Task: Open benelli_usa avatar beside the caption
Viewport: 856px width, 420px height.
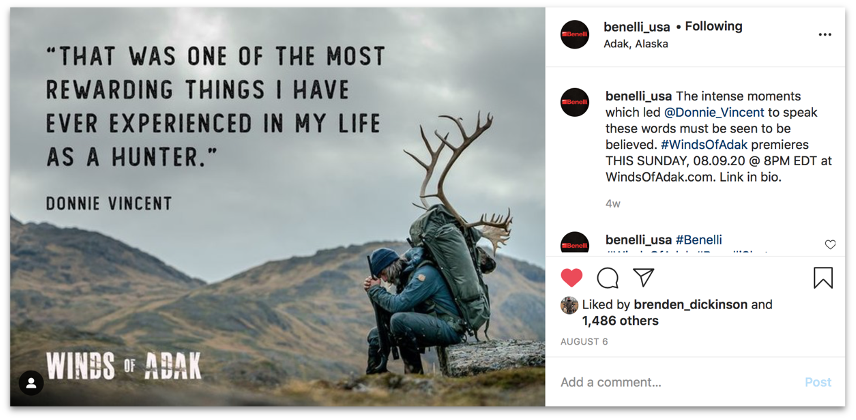Action: pos(574,102)
